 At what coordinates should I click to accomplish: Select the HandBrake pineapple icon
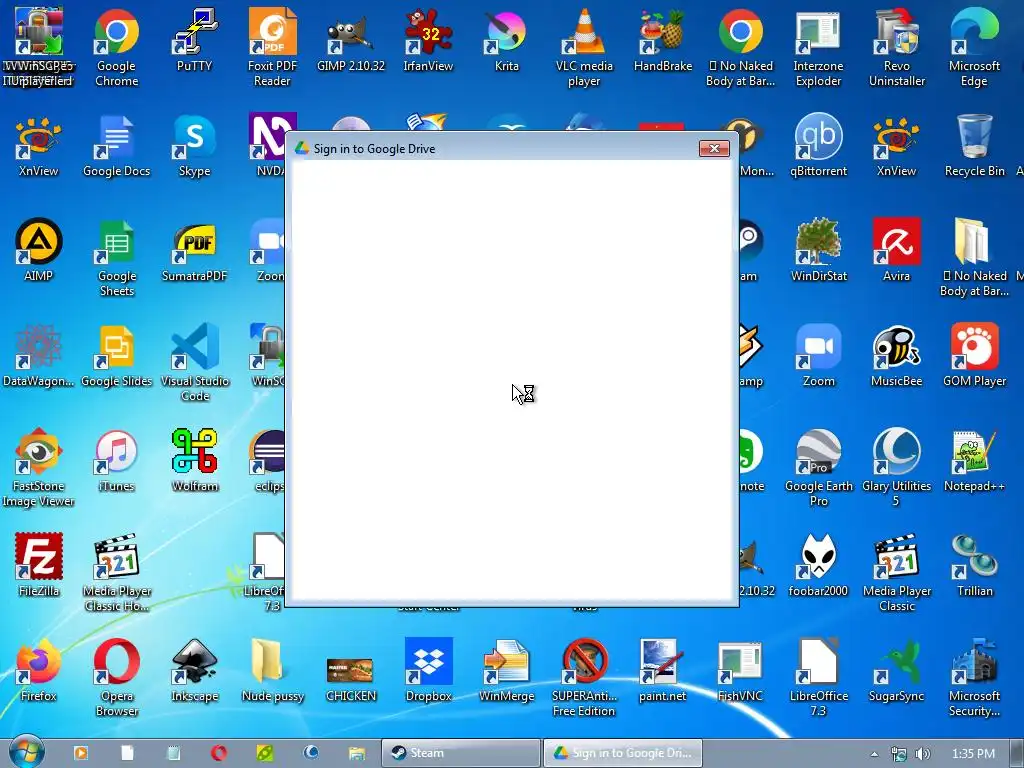[x=662, y=40]
